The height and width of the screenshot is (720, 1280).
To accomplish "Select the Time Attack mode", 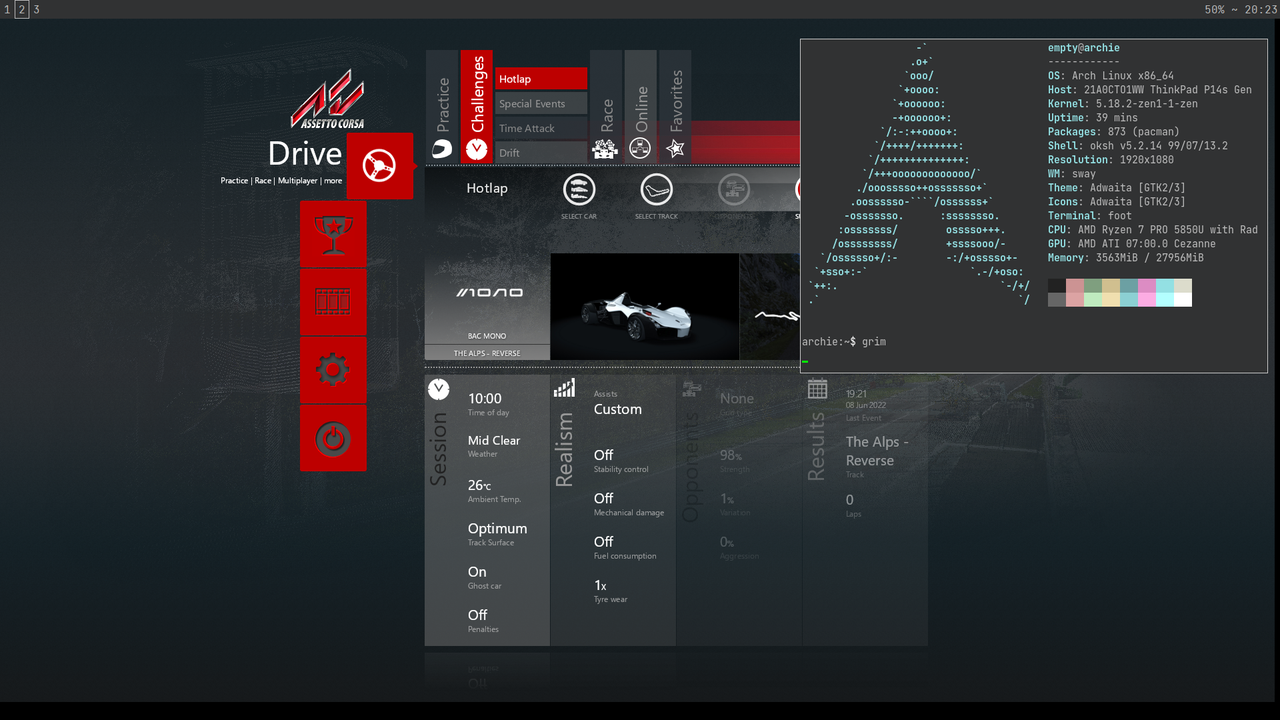I will point(541,128).
